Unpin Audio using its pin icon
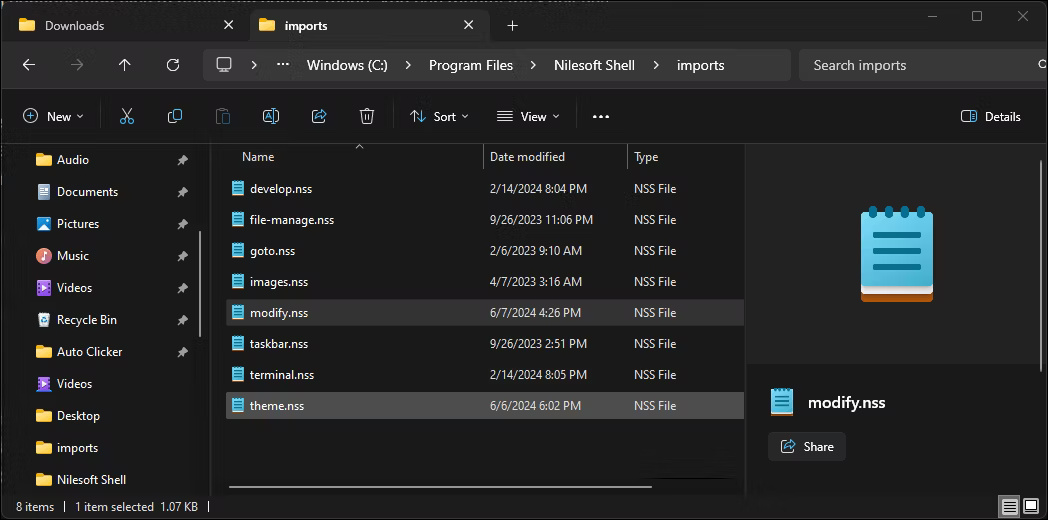 (x=182, y=160)
